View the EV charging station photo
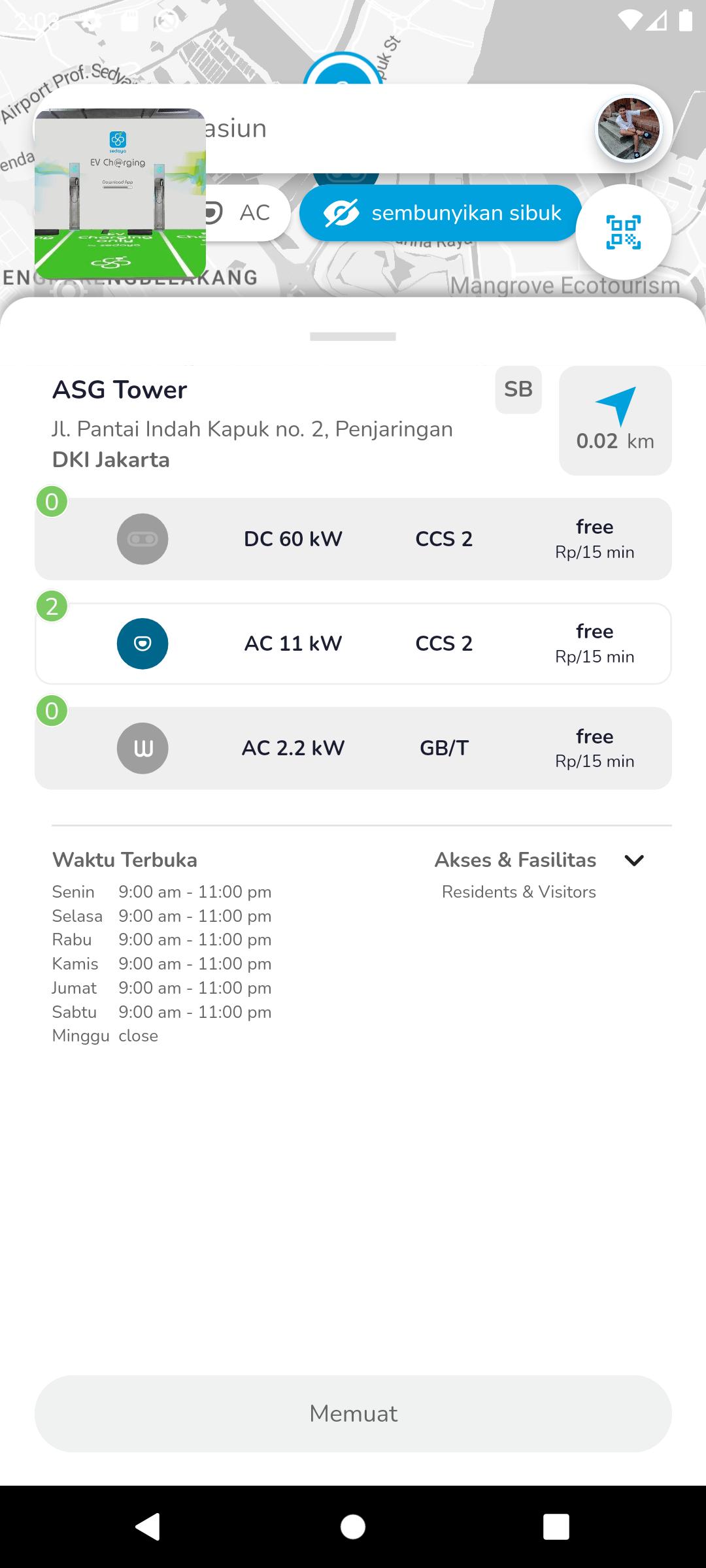706x1568 pixels. (x=120, y=194)
